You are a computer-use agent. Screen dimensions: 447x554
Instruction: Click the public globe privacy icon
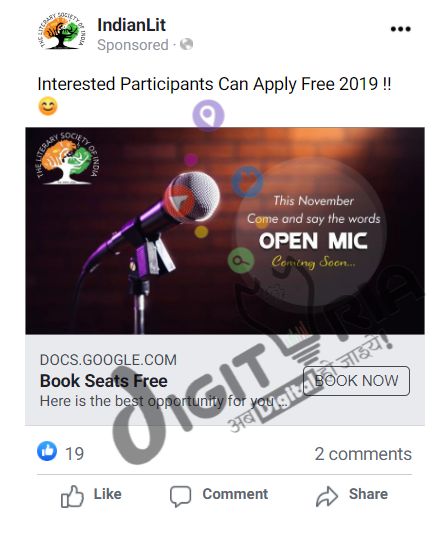click(186, 45)
